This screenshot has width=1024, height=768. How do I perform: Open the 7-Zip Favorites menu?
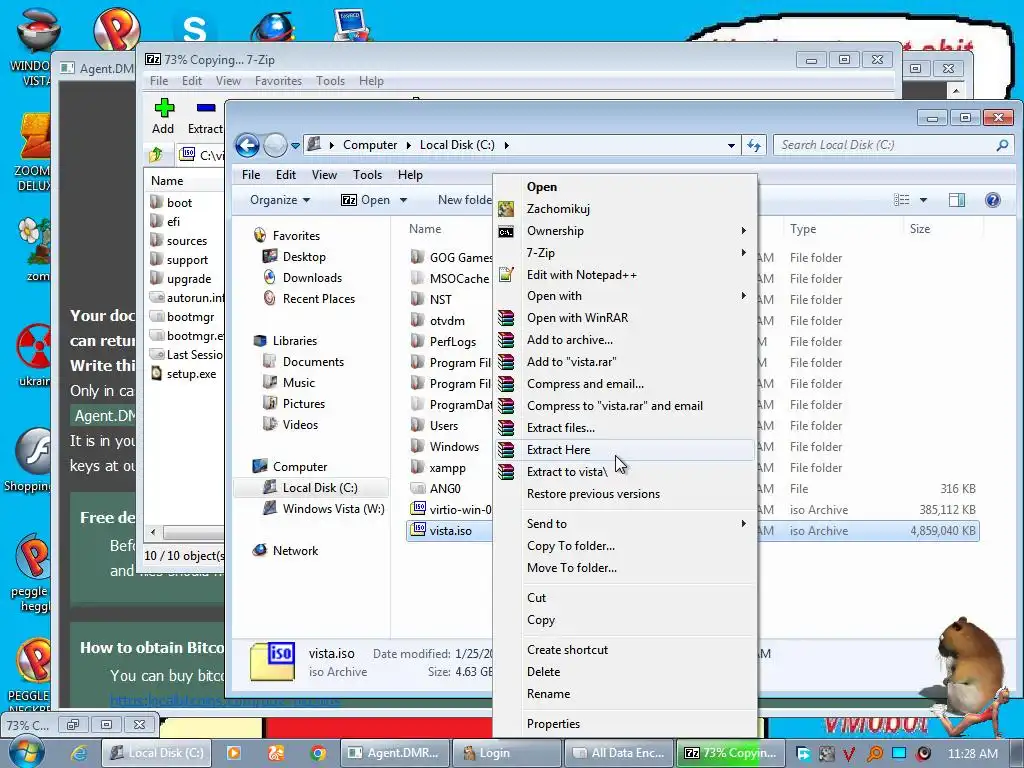coord(278,81)
